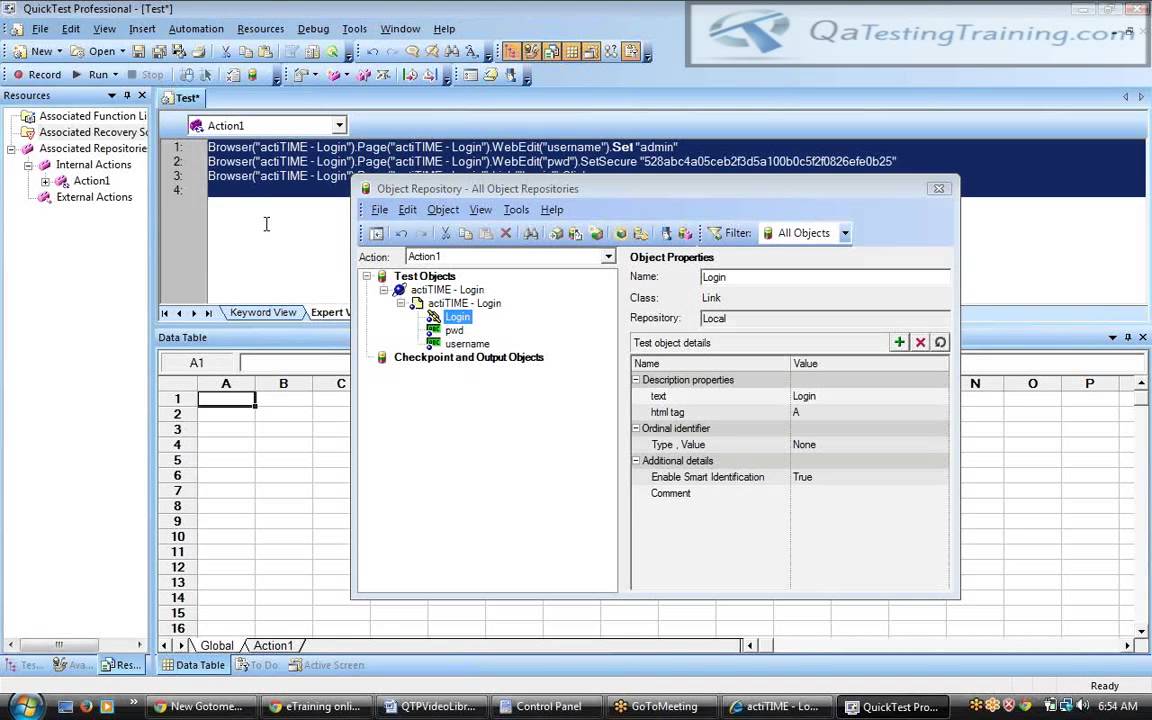The image size is (1152, 720).
Task: Click the Spell check icon in main toolbar
Action: click(x=472, y=51)
